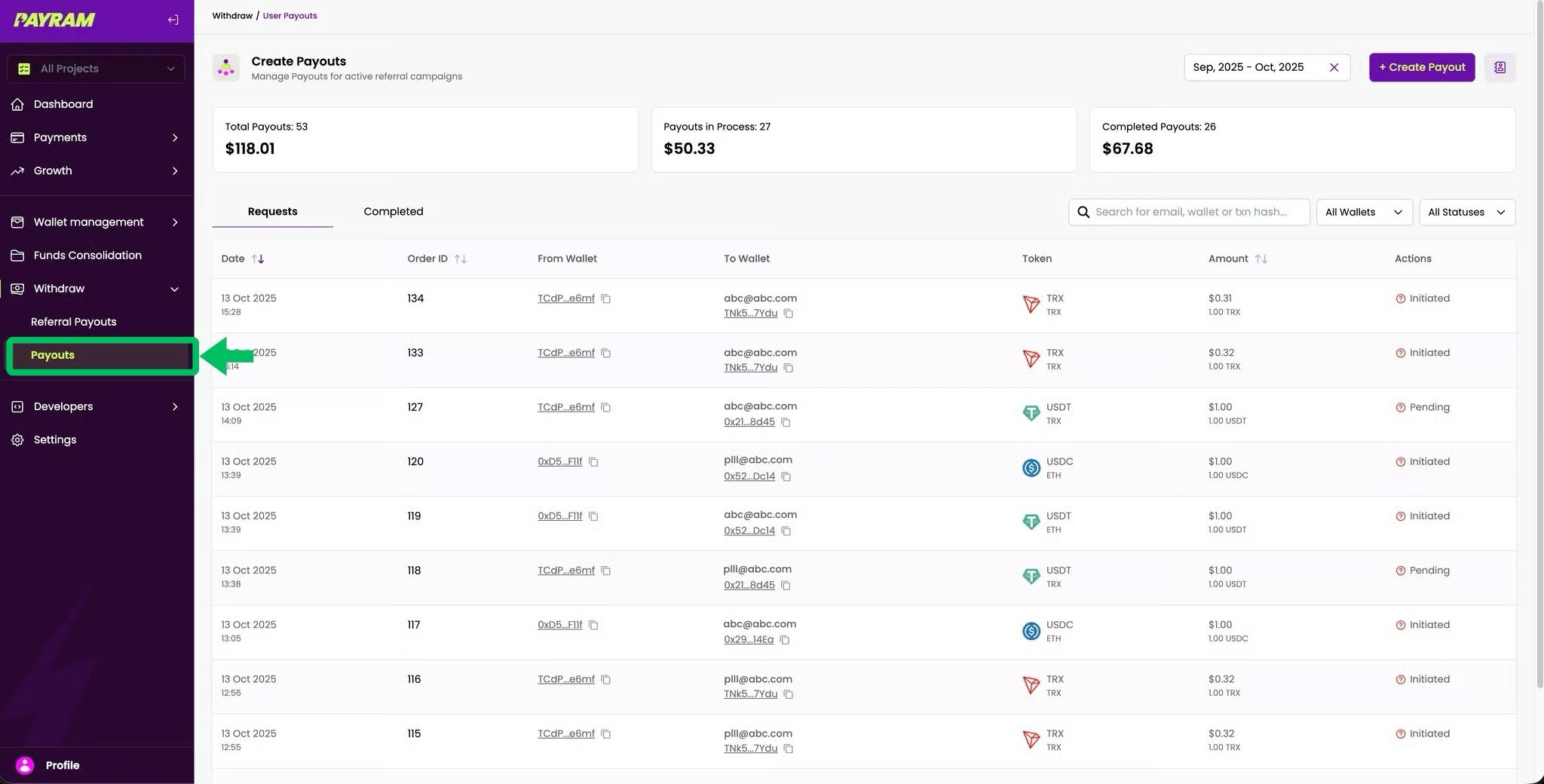Copy the To Wallet address for order 127

point(786,423)
